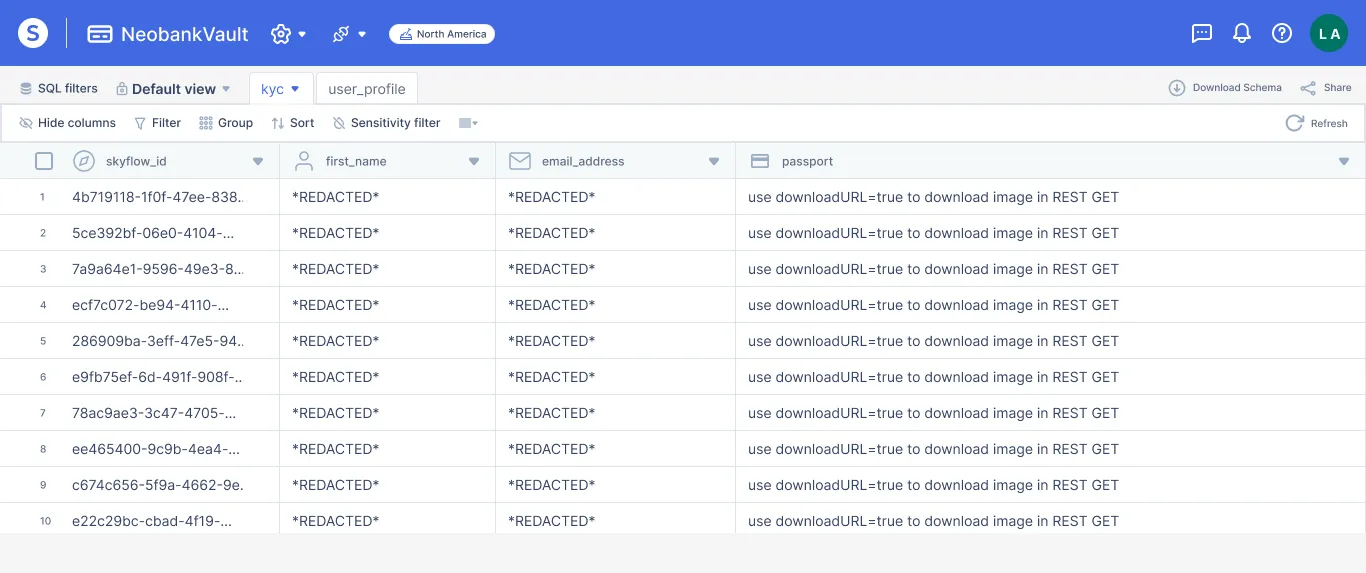1366x573 pixels.
Task: Open the connections plug icon menu
Action: click(x=341, y=34)
